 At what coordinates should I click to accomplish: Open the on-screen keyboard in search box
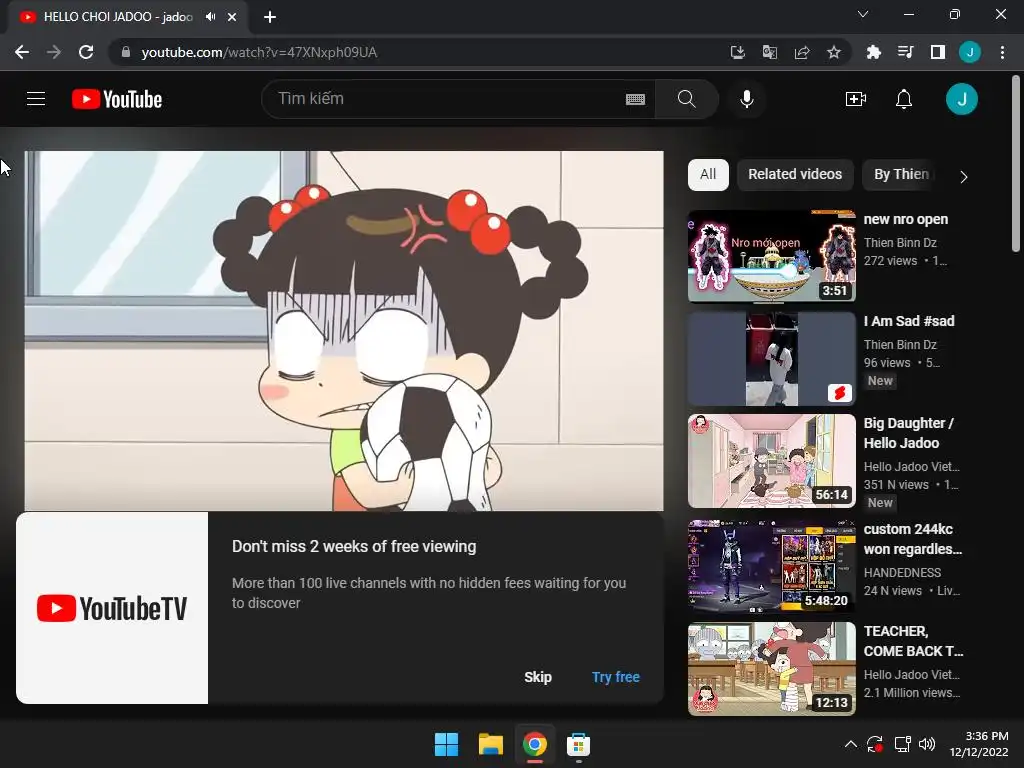tap(635, 99)
